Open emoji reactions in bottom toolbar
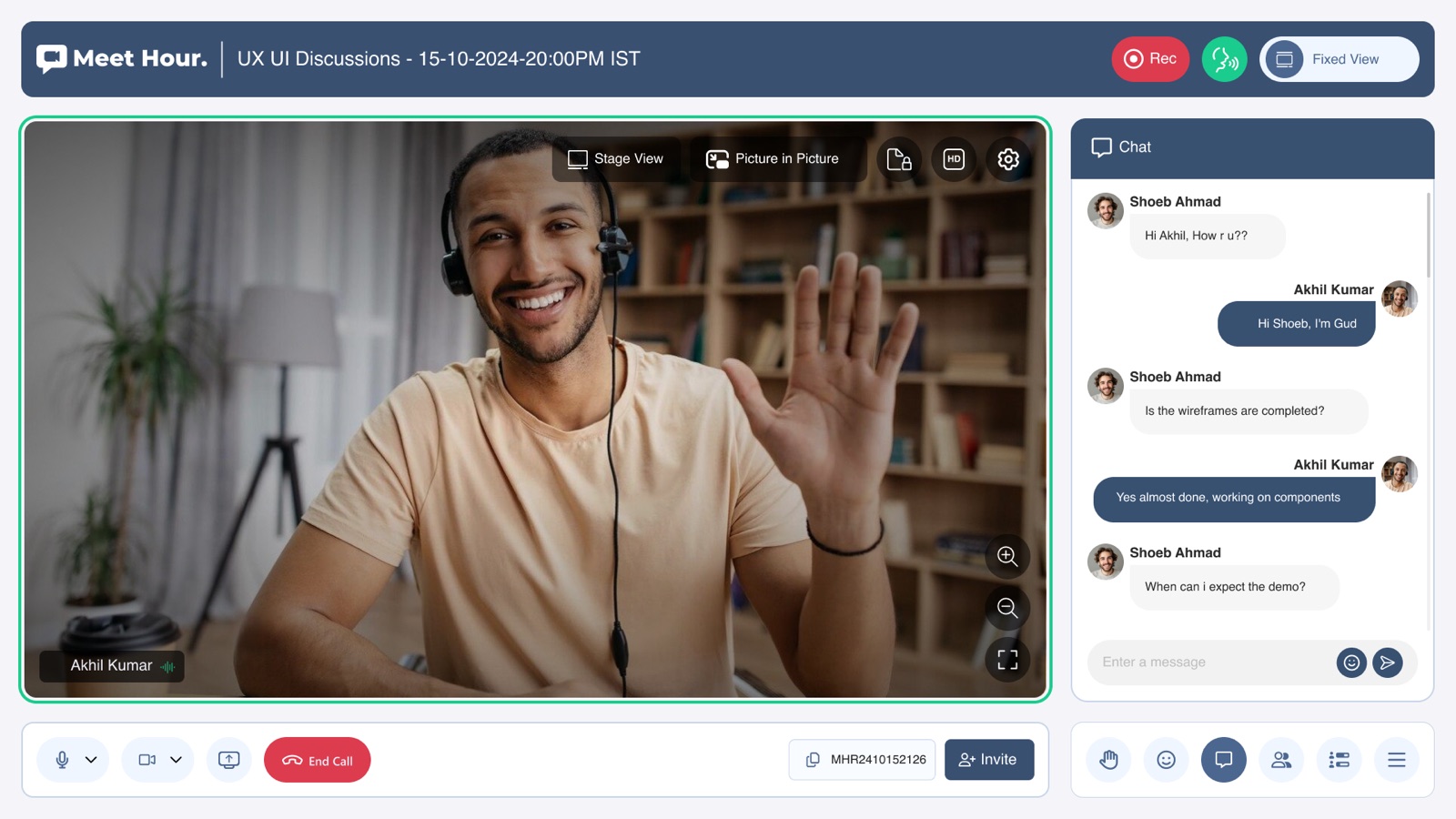The image size is (1456, 819). pos(1166,760)
